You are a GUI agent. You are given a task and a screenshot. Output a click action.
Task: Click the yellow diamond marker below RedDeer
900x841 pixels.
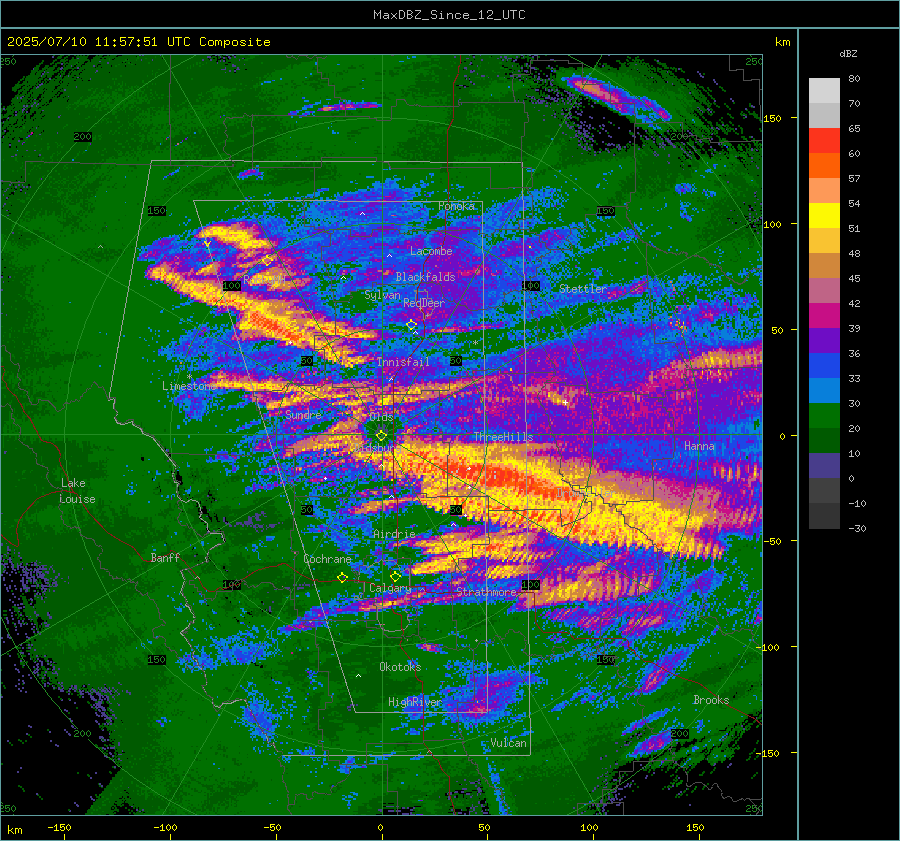pyautogui.click(x=412, y=325)
